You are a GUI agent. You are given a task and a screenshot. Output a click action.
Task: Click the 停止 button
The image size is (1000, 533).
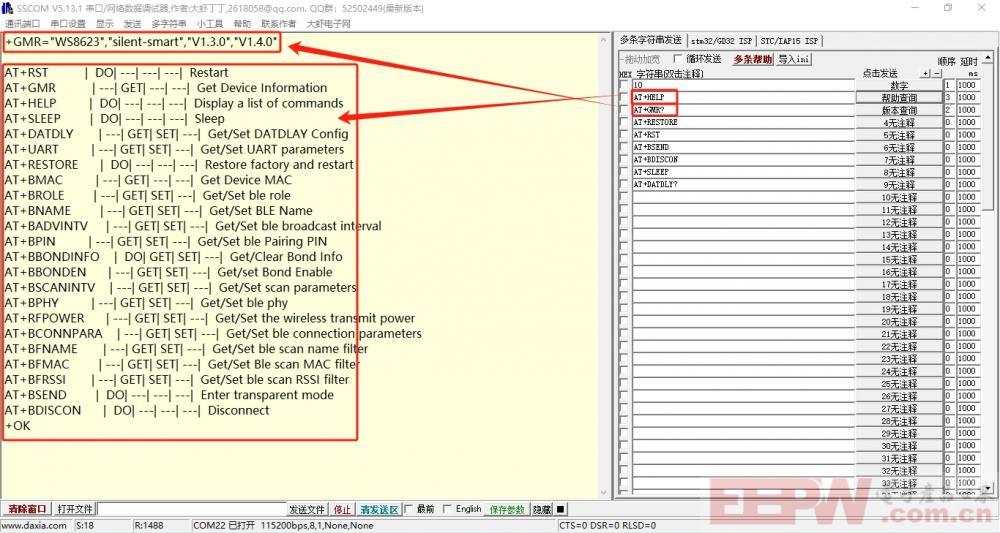click(x=342, y=509)
